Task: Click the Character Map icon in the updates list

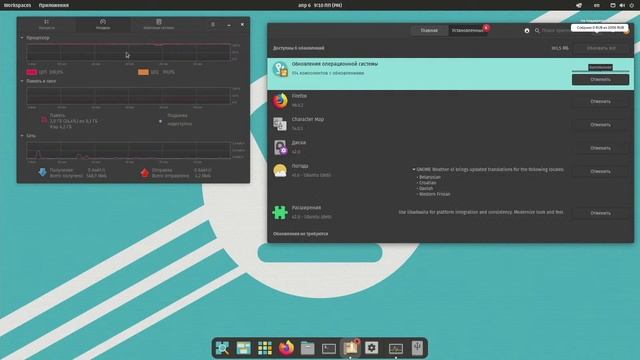Action: (x=280, y=124)
